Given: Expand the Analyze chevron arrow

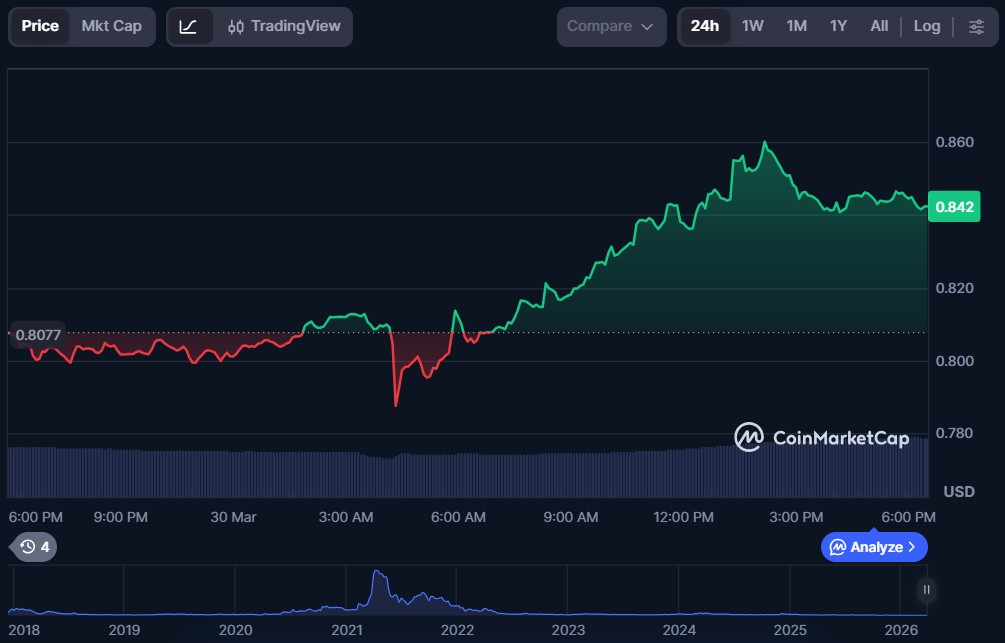Looking at the screenshot, I should click(911, 547).
